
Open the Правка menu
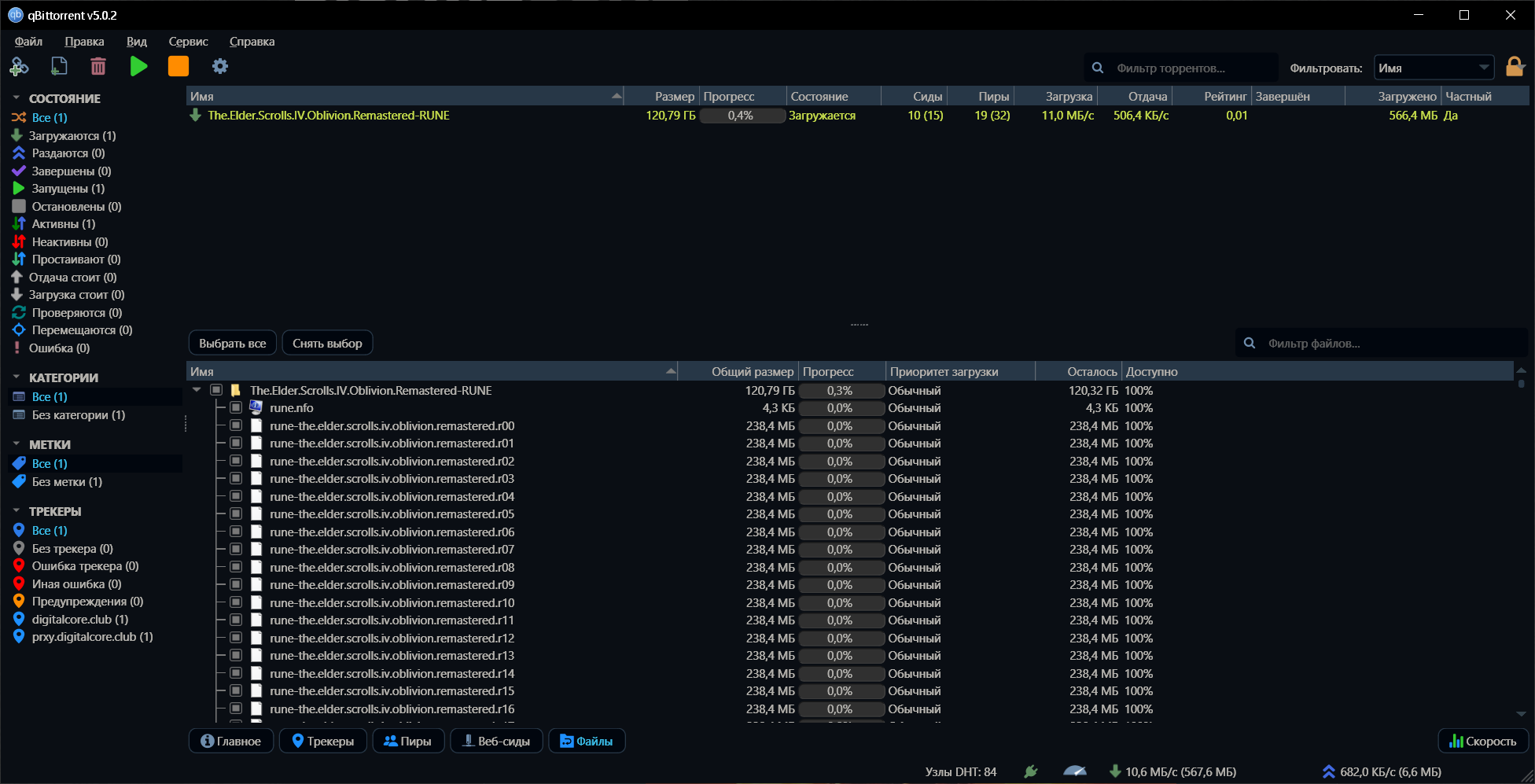pyautogui.click(x=84, y=42)
